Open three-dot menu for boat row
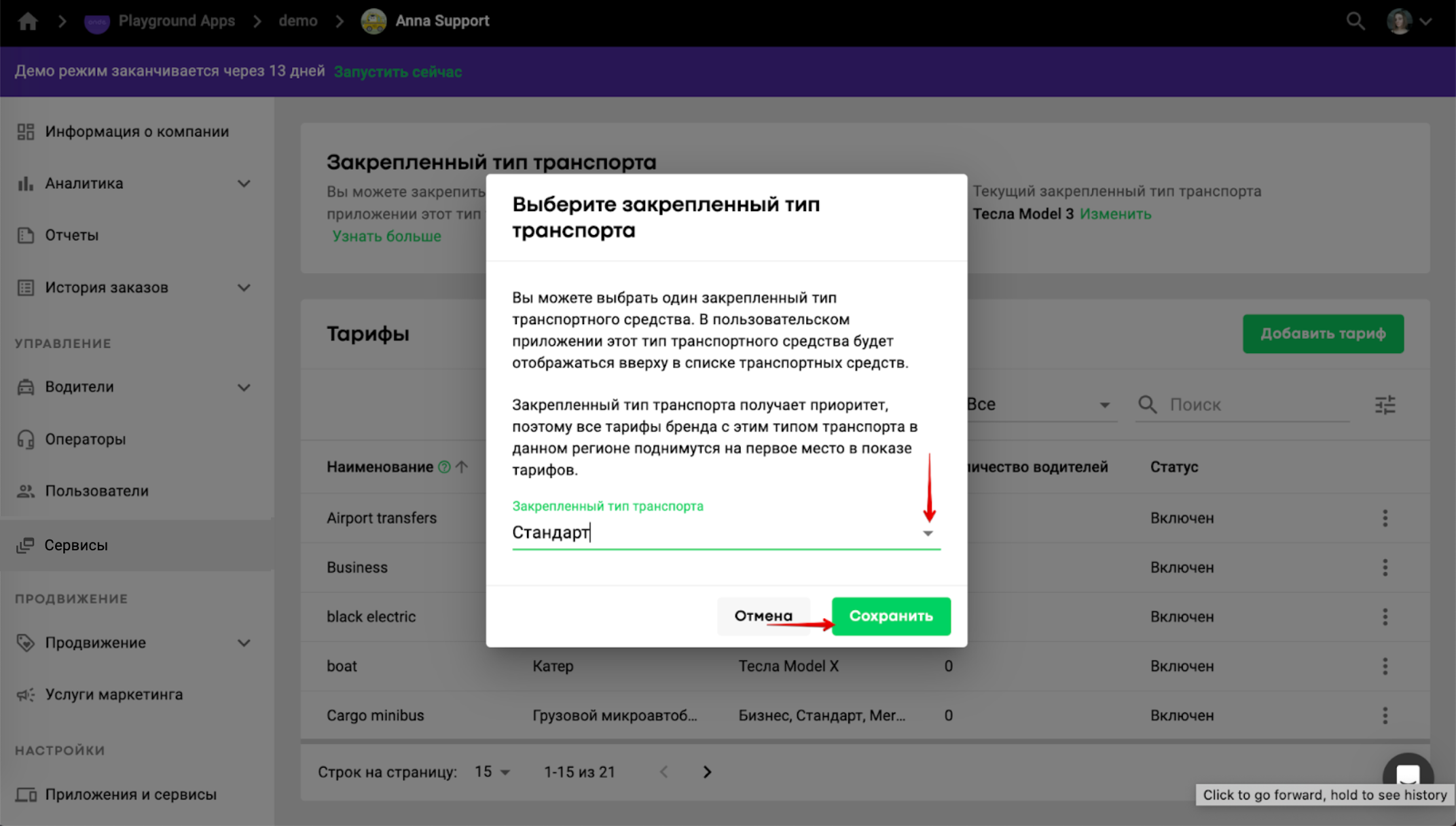Viewport: 1456px width, 826px height. [x=1385, y=666]
